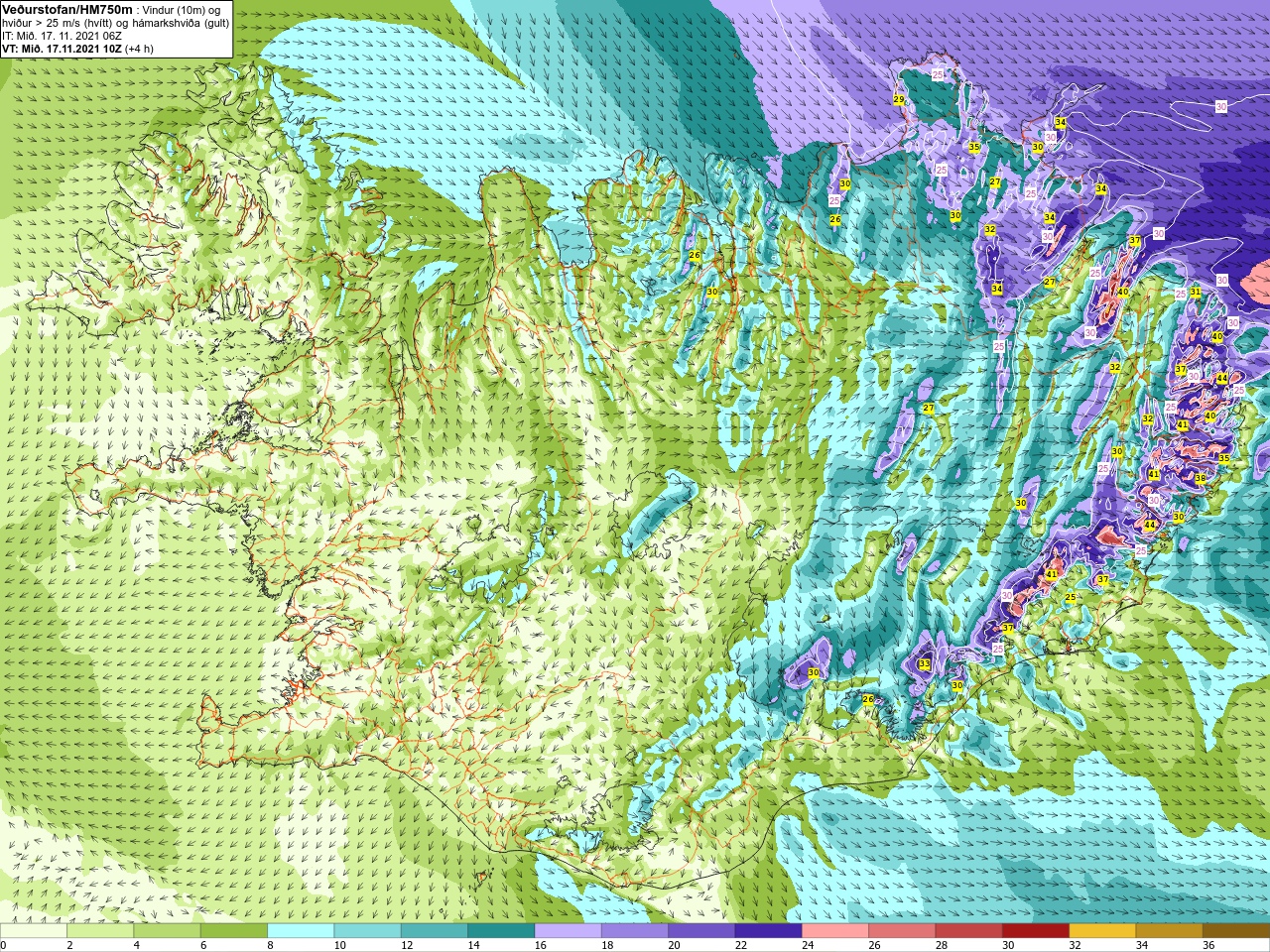Click the 32–34 m/s yellow legend swatch
The width and height of the screenshot is (1270, 952).
[1102, 931]
